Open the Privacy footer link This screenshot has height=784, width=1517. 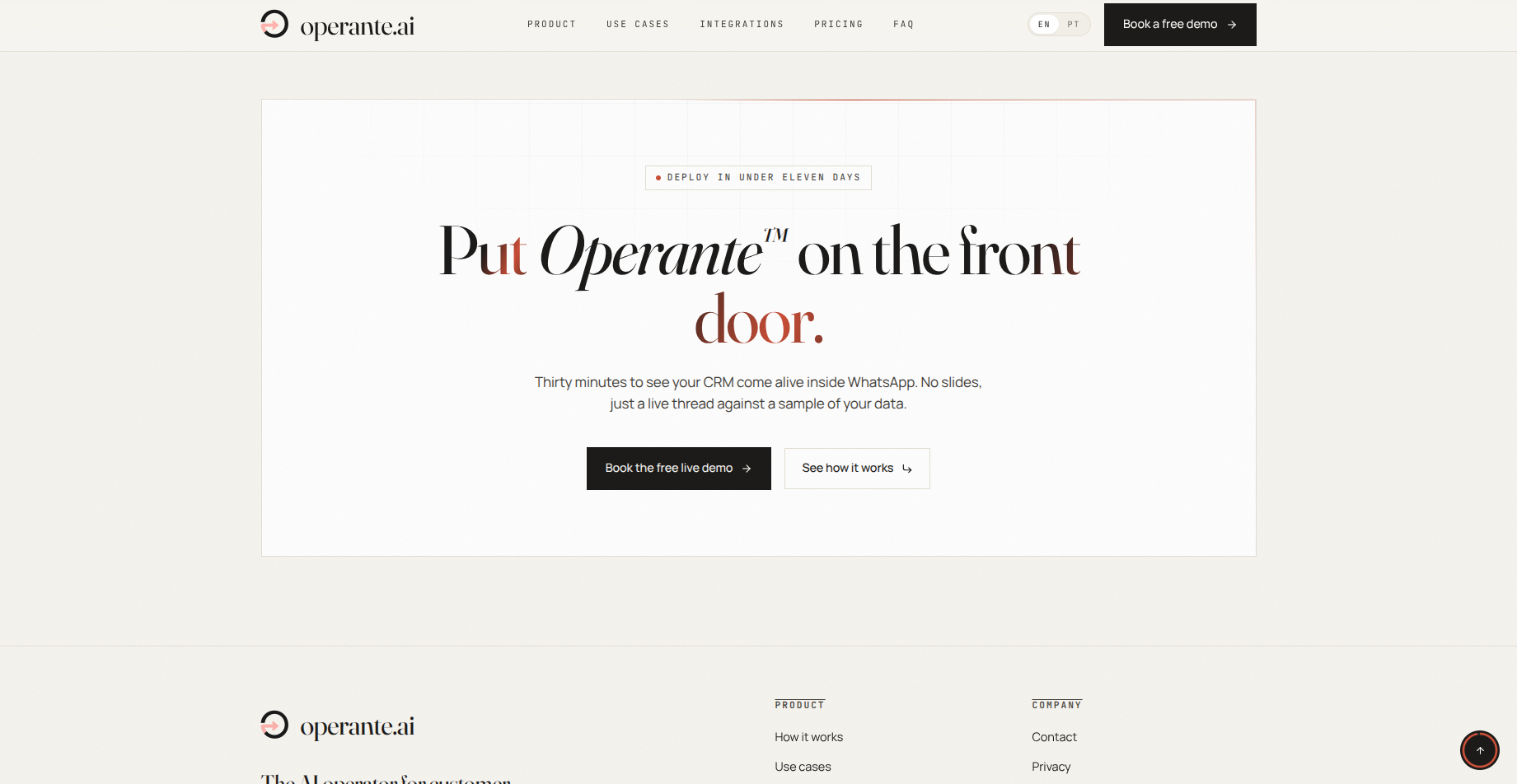pos(1051,767)
